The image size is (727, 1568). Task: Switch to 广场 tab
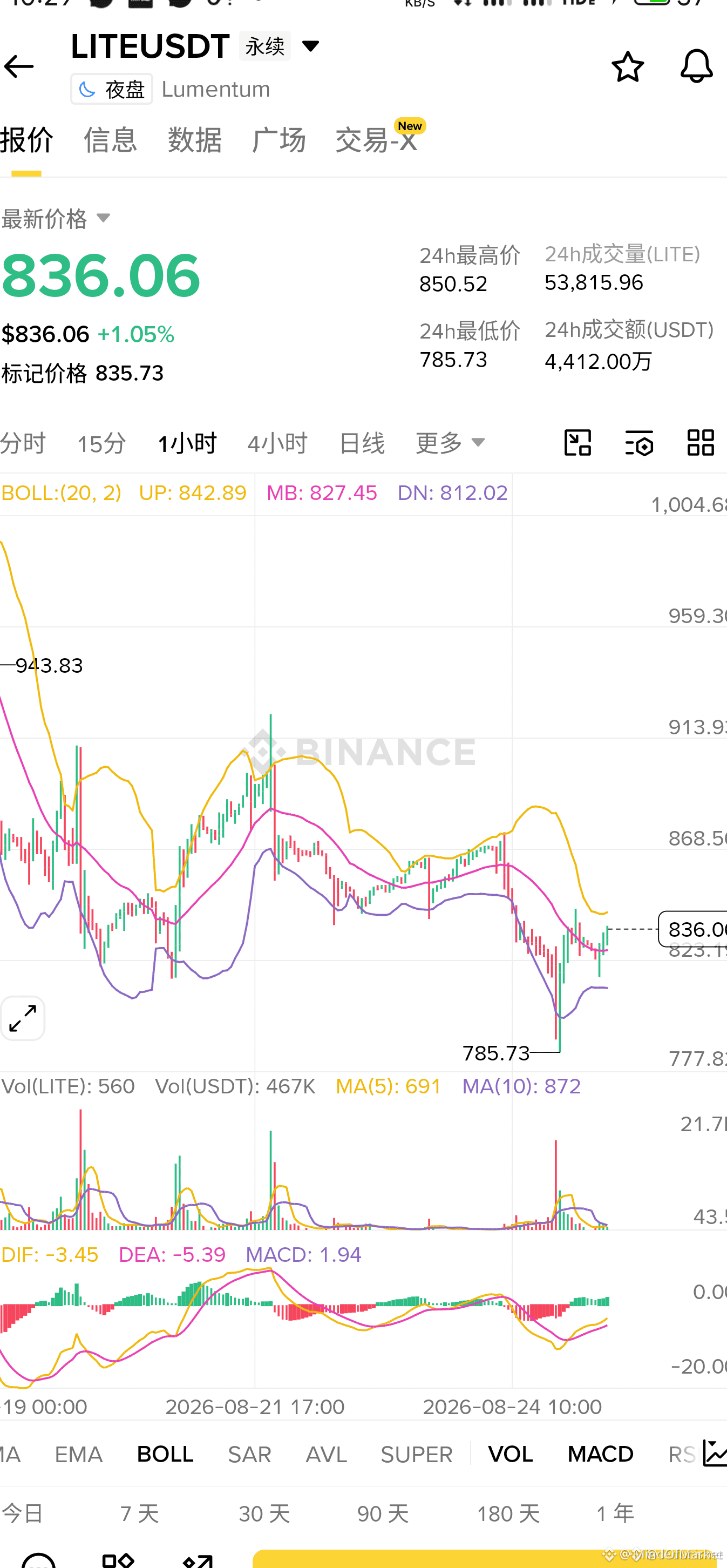tap(278, 139)
